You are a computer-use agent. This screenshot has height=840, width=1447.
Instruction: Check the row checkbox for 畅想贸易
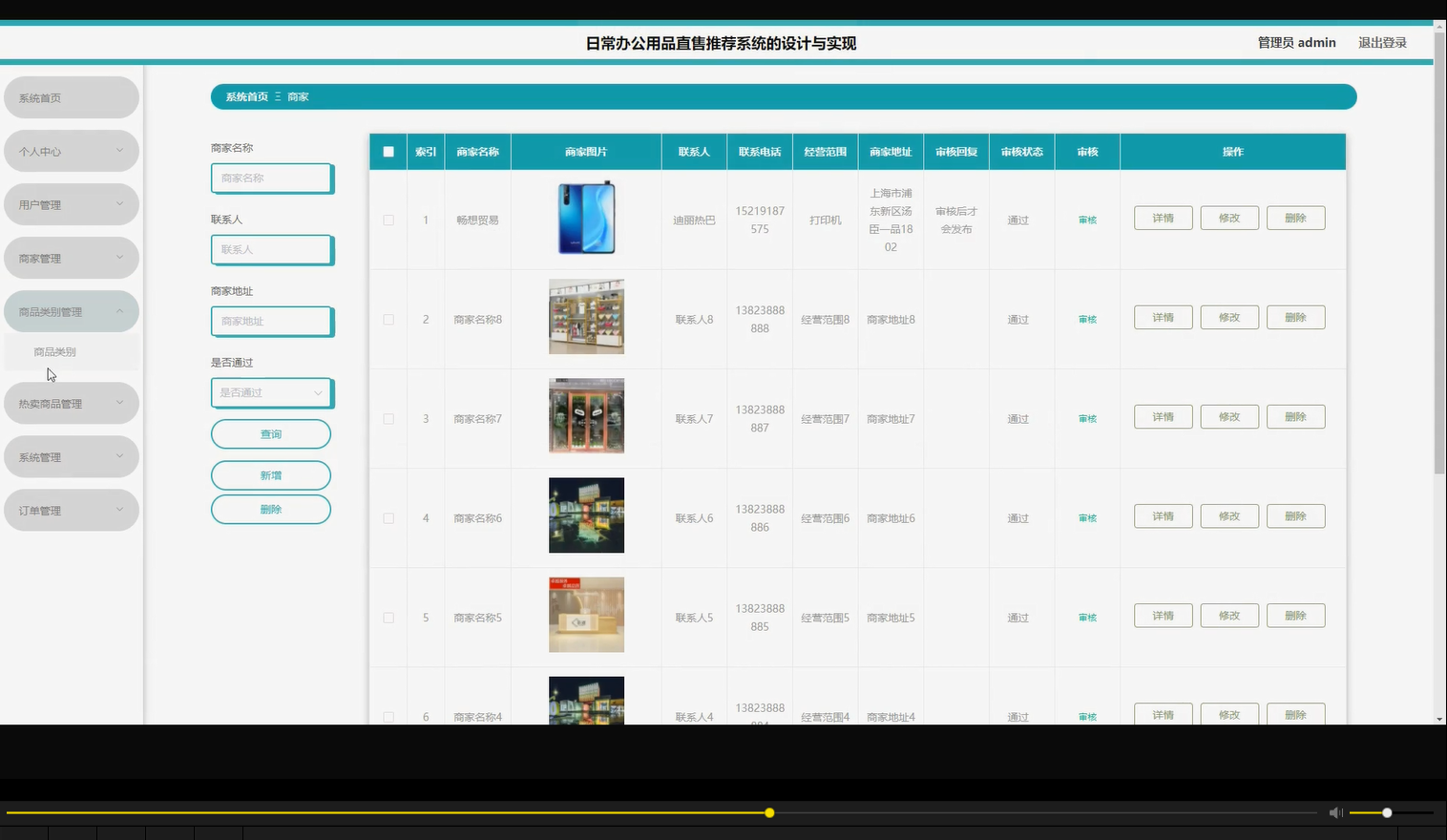pos(388,220)
